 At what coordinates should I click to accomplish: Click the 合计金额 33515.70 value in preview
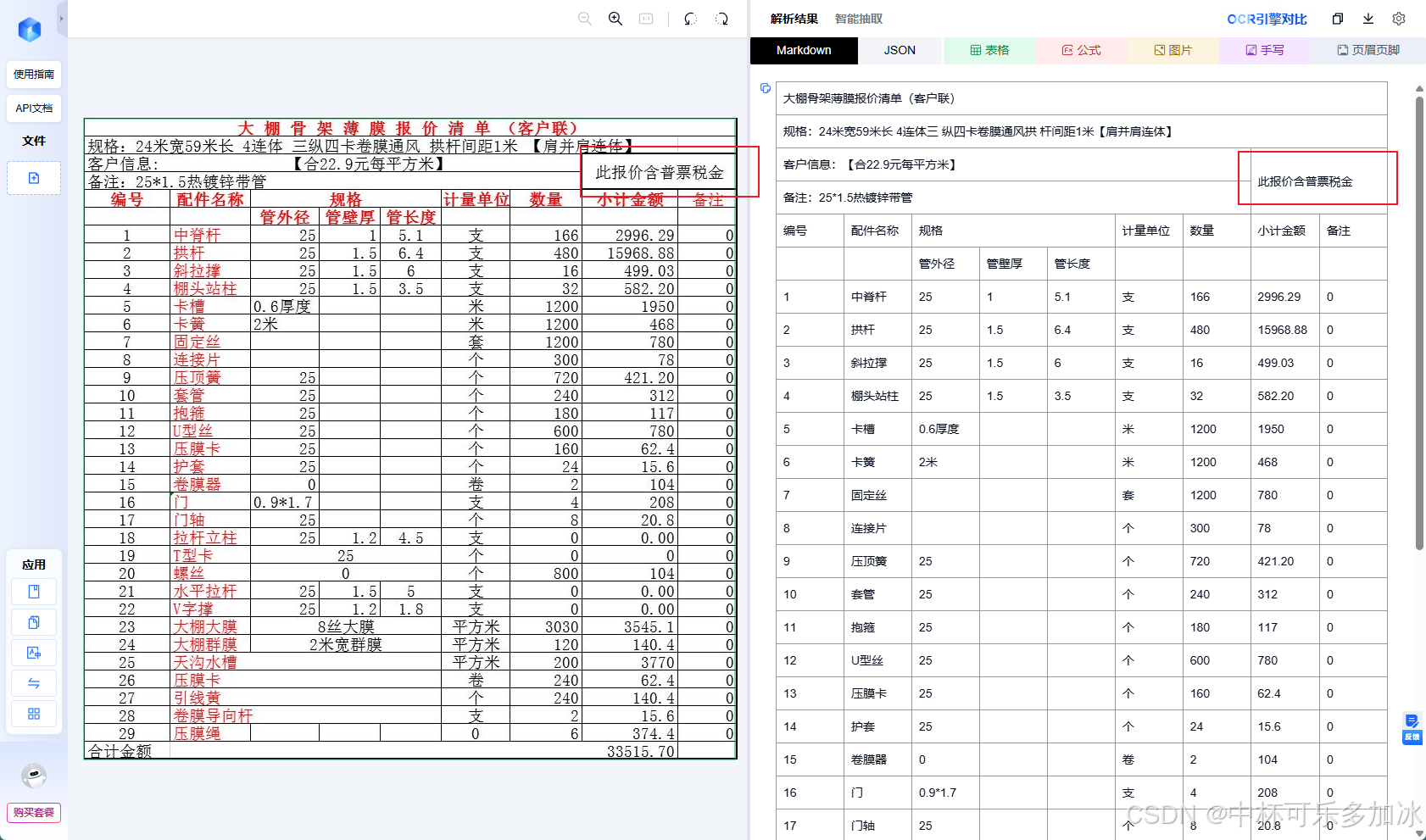[x=640, y=751]
